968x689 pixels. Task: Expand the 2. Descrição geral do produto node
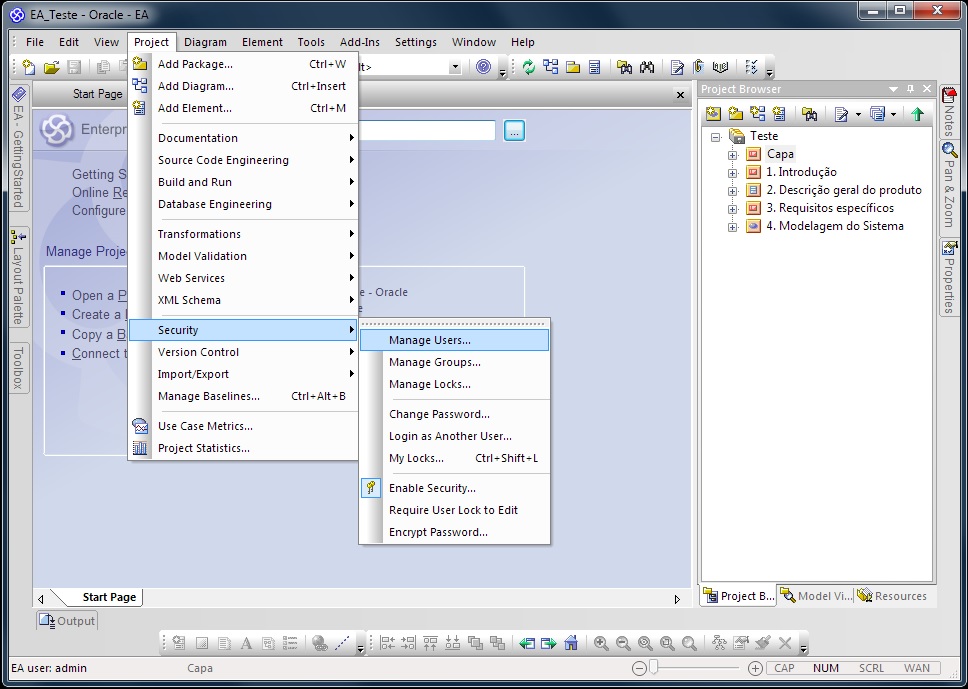click(733, 191)
